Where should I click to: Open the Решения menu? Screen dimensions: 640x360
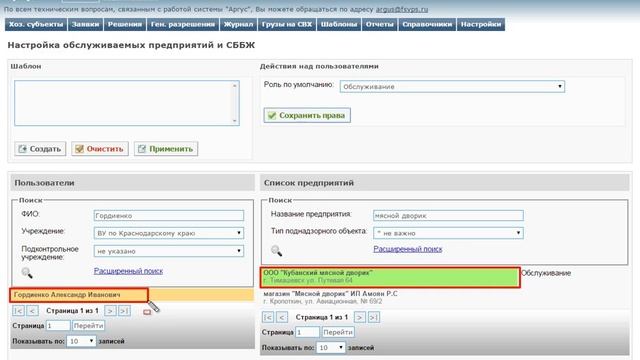124,24
